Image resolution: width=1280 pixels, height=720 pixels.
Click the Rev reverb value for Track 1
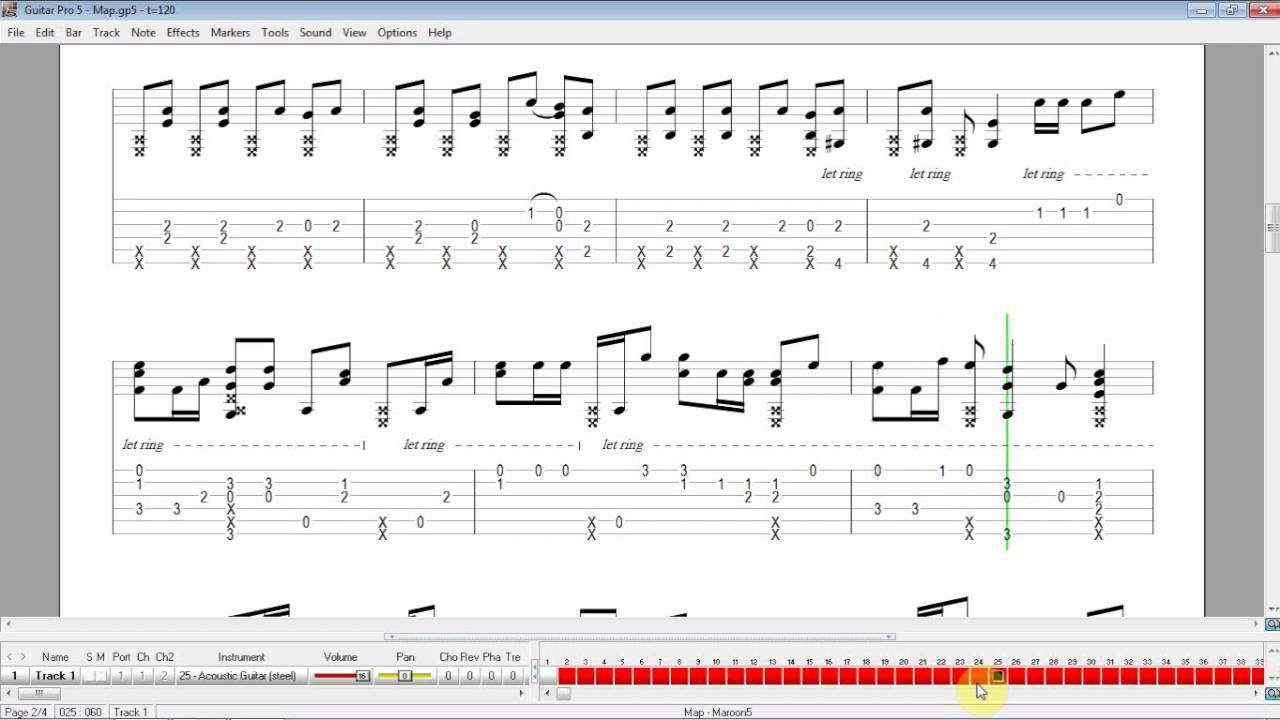(470, 676)
